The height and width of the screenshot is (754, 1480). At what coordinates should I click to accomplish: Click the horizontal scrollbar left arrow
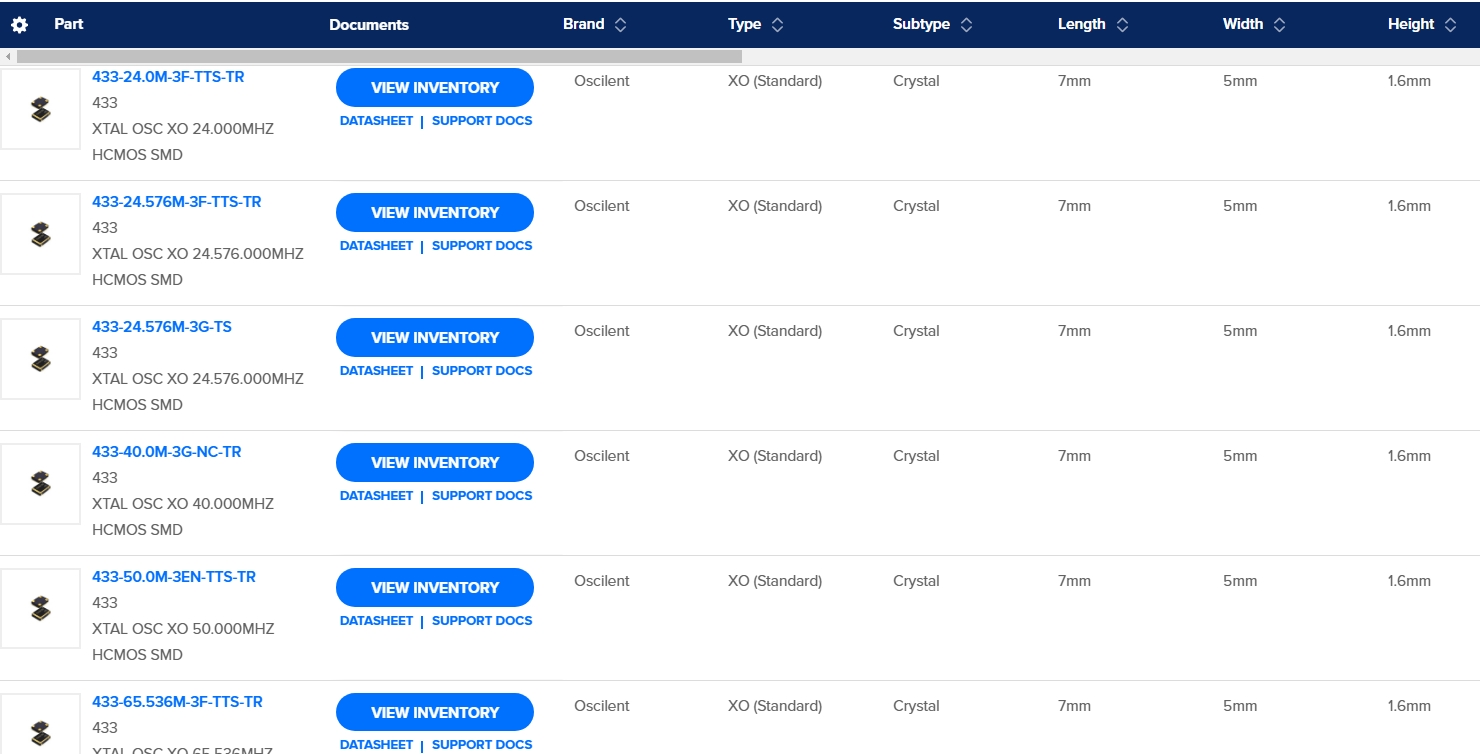8,57
